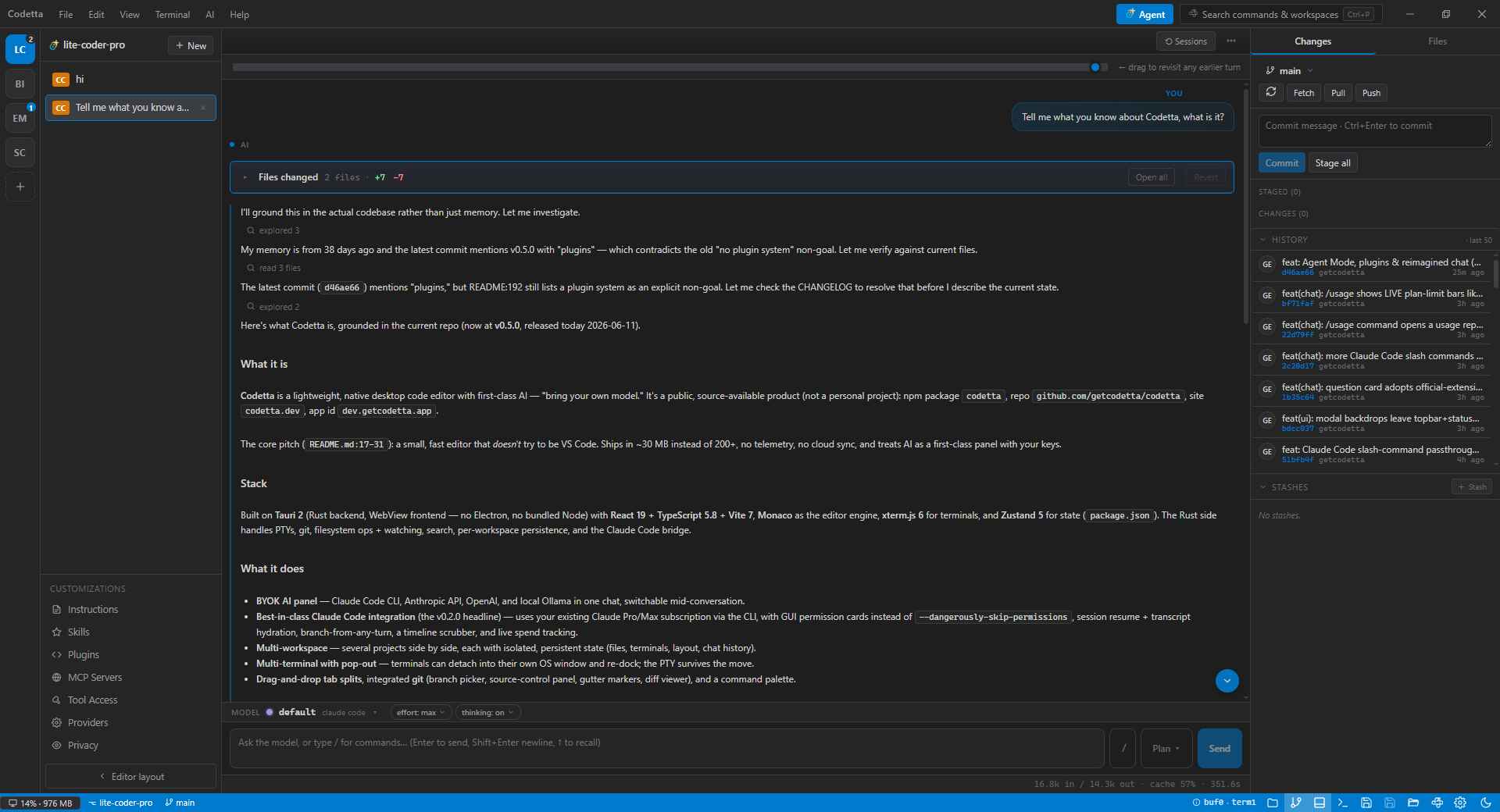Open commit 'feat: Agent Mode, plugins & reimagined chat'

[x=1372, y=266]
